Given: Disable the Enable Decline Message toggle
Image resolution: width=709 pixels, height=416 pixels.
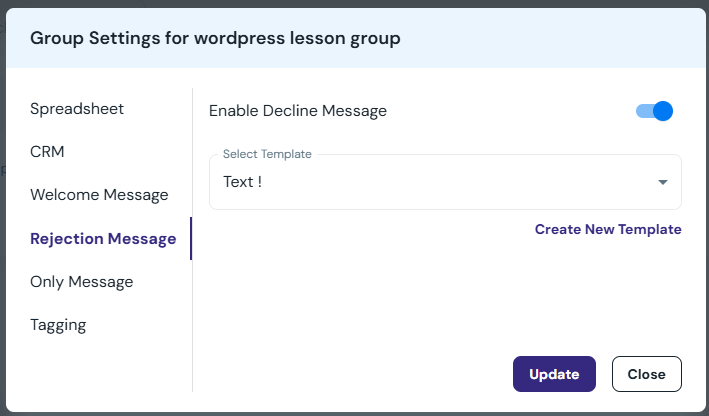Looking at the screenshot, I should (655, 111).
